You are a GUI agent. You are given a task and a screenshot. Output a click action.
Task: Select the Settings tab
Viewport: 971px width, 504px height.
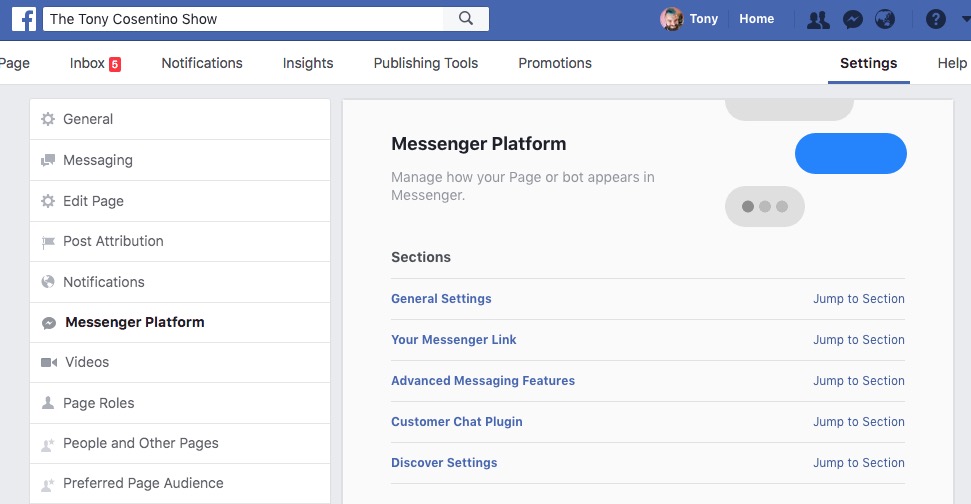pyautogui.click(x=868, y=63)
